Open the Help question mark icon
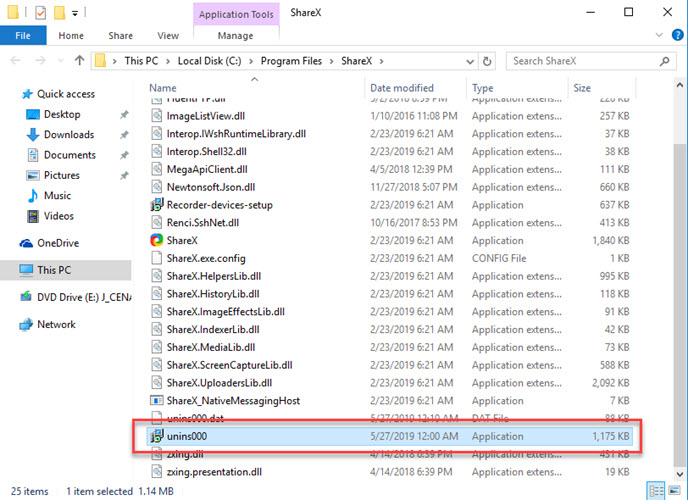Screen dimensions: 688x500 677,35
